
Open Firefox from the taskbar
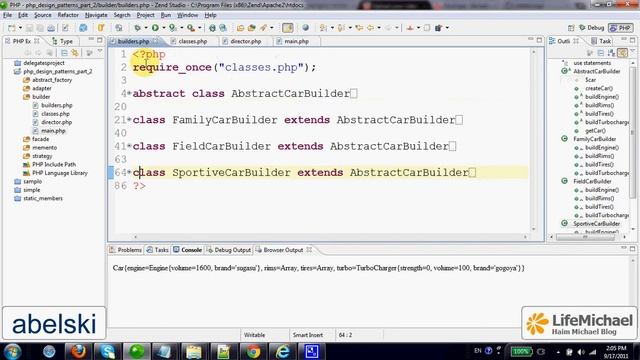pos(78,351)
